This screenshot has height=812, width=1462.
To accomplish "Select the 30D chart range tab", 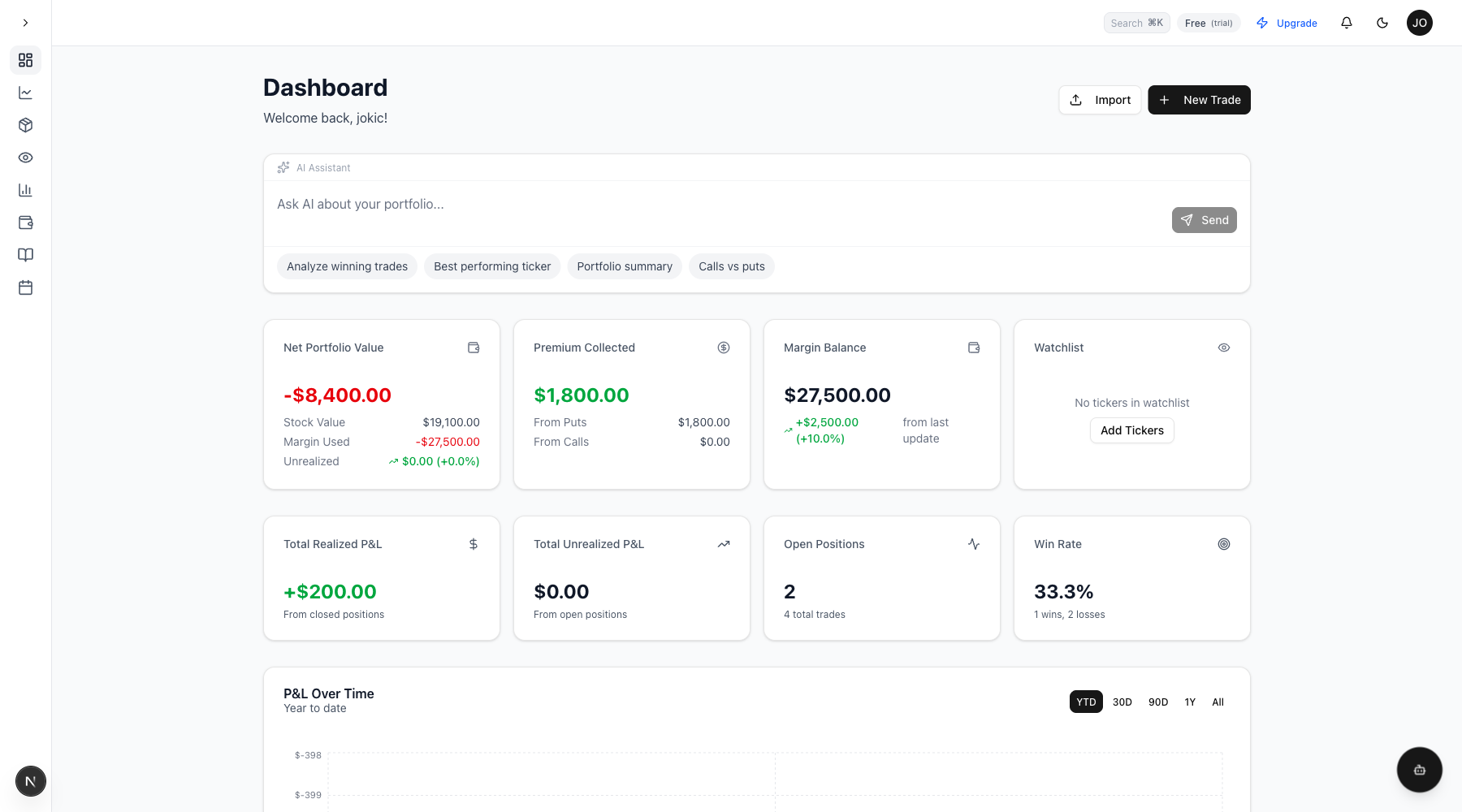I will click(1122, 702).
